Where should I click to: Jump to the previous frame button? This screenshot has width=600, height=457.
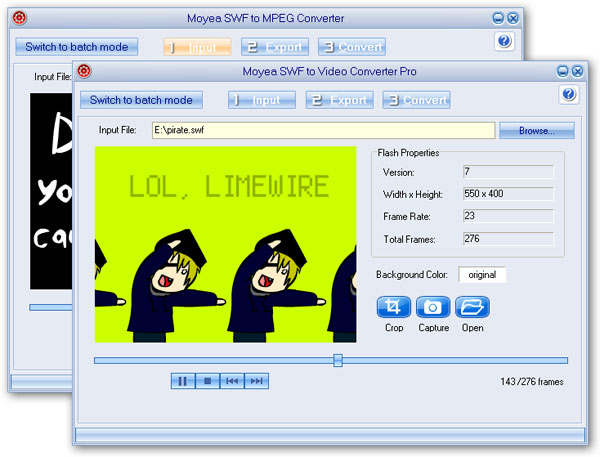click(x=232, y=381)
